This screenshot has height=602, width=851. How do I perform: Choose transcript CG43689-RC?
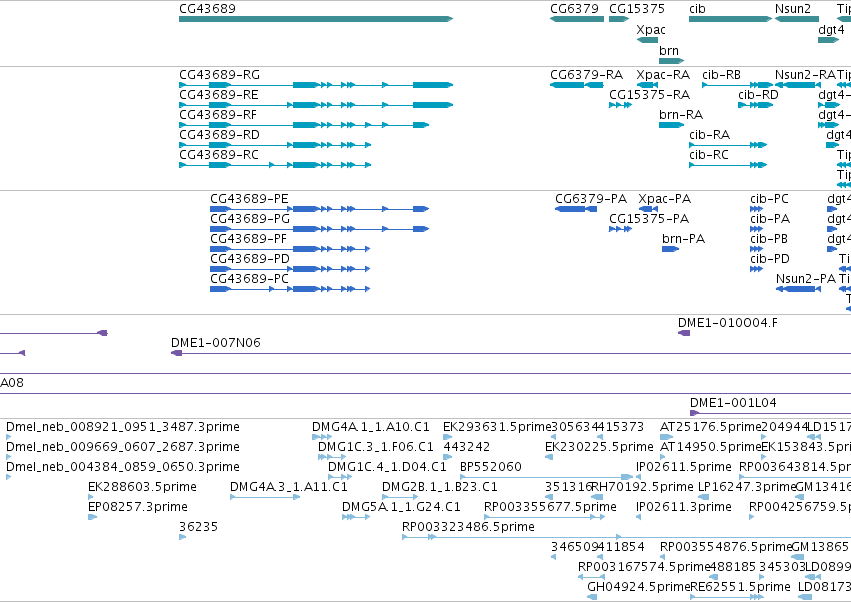click(275, 165)
